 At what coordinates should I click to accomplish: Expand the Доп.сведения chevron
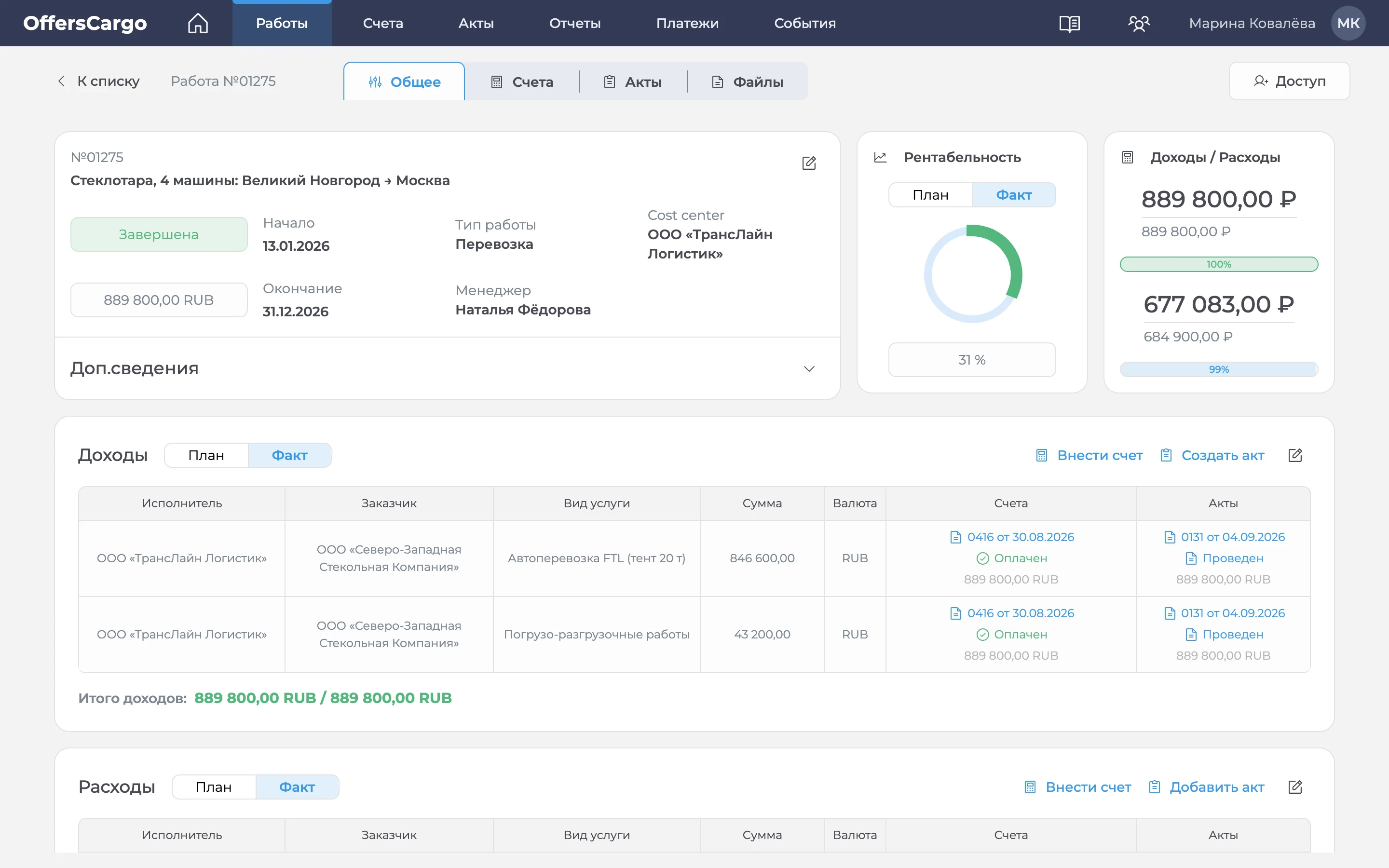[x=809, y=368]
